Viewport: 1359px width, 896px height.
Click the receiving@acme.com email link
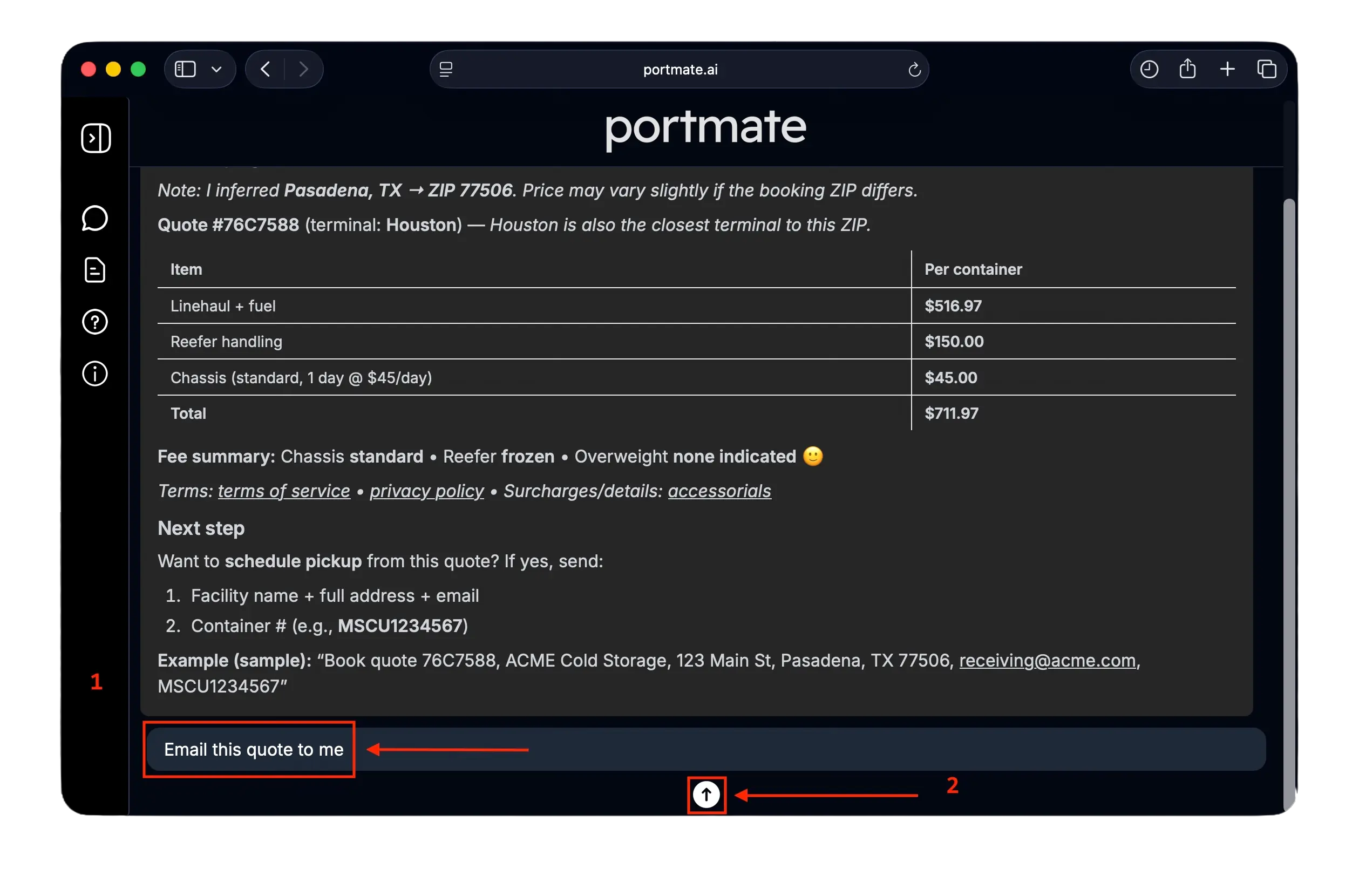(1047, 660)
